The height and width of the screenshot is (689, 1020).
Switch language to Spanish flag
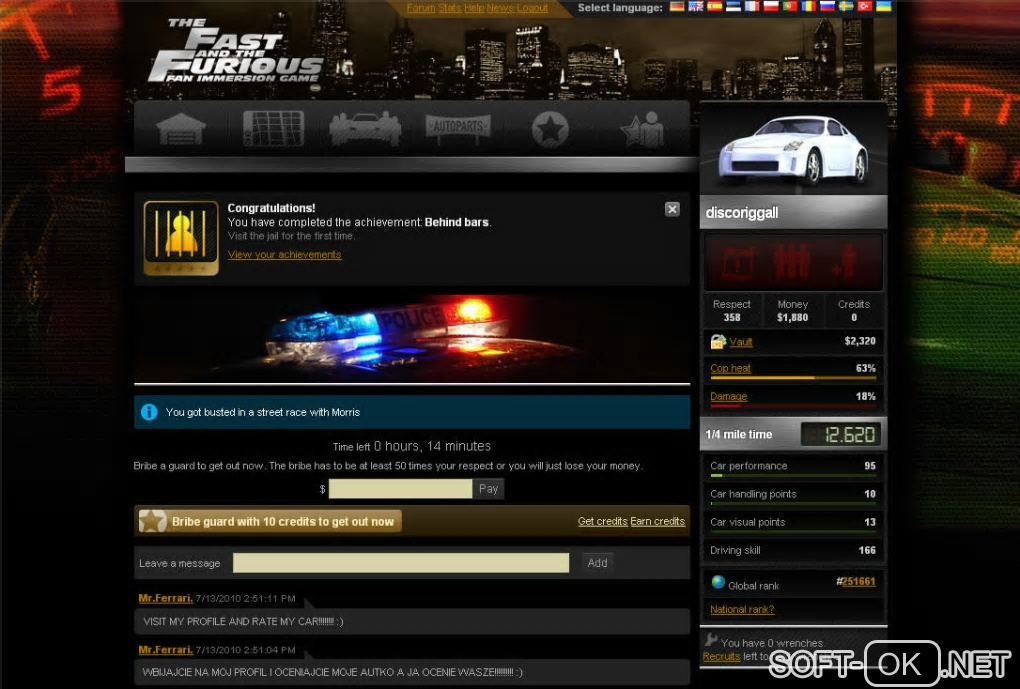[x=715, y=7]
